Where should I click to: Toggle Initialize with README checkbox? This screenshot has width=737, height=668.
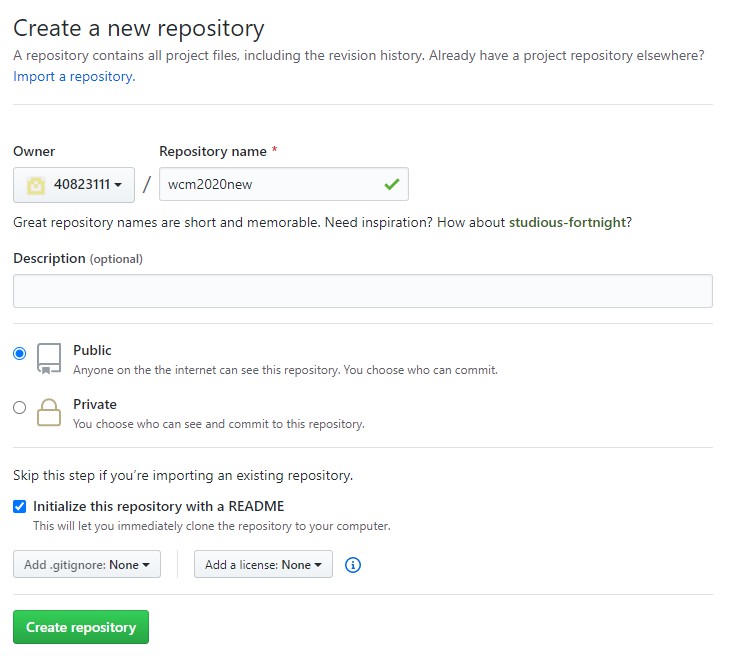[20, 506]
